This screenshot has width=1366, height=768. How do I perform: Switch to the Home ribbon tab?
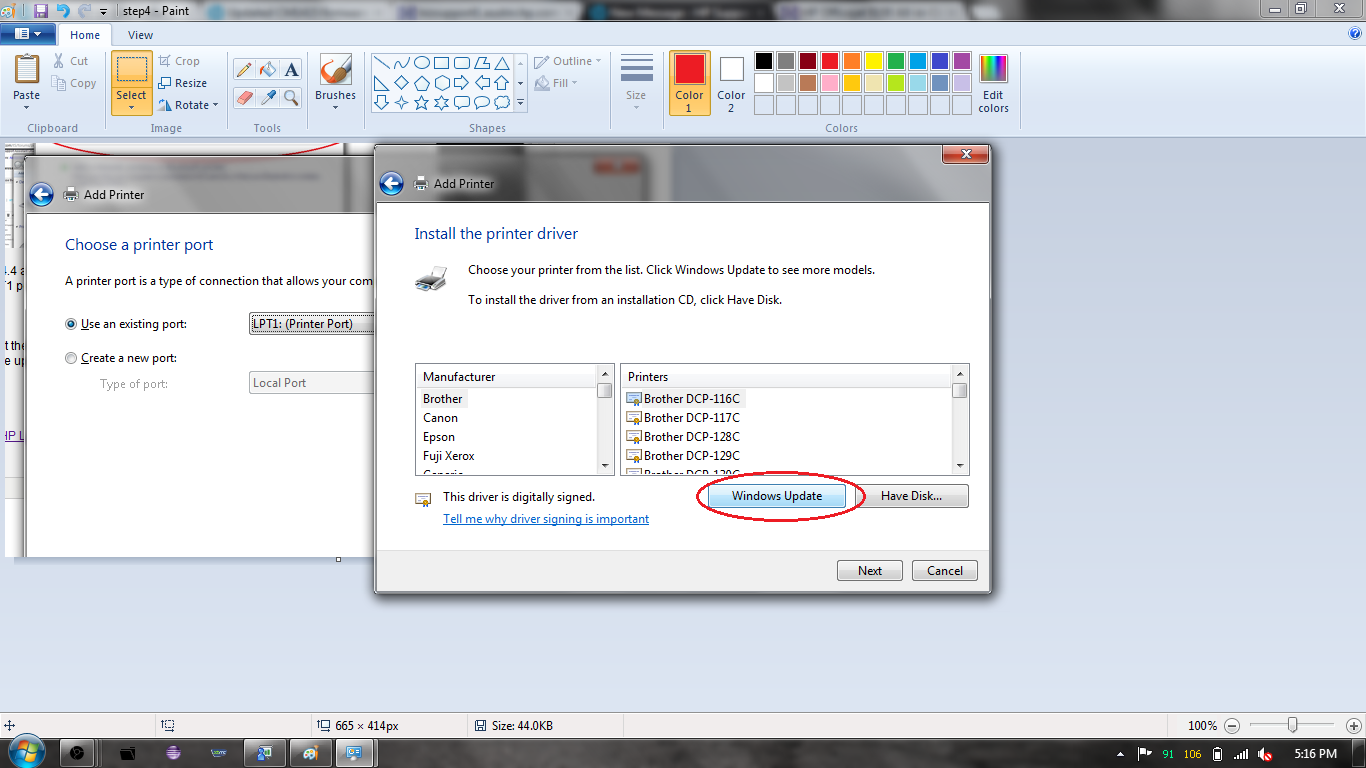pos(85,35)
